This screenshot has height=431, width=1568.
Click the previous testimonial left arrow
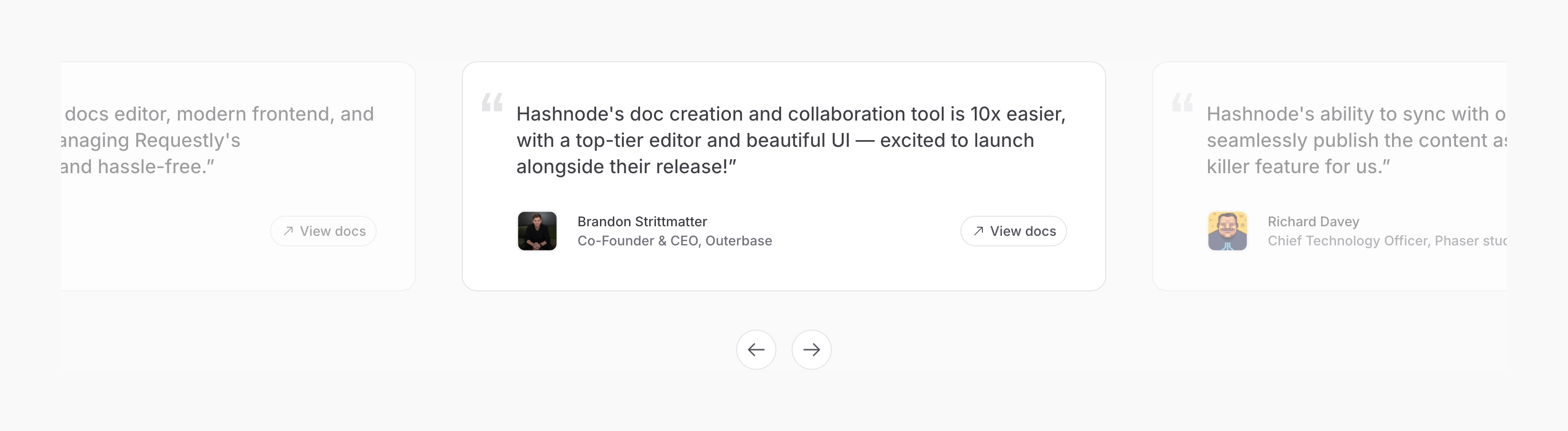(755, 349)
